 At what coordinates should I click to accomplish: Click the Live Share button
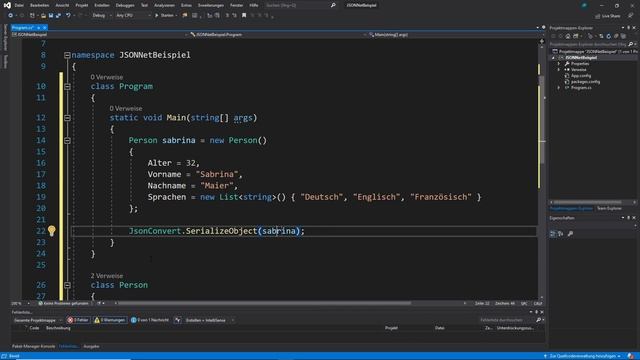point(607,16)
